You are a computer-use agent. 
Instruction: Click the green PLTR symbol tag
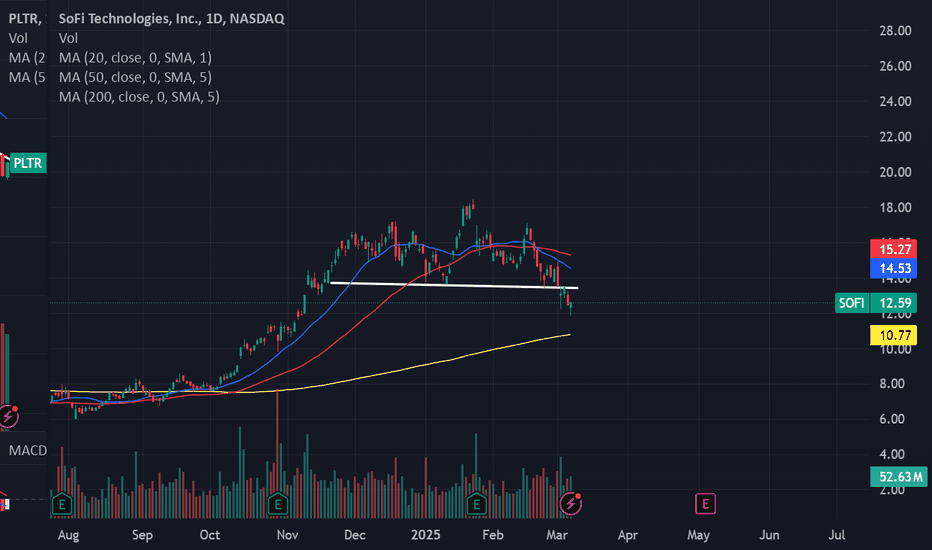tap(27, 163)
